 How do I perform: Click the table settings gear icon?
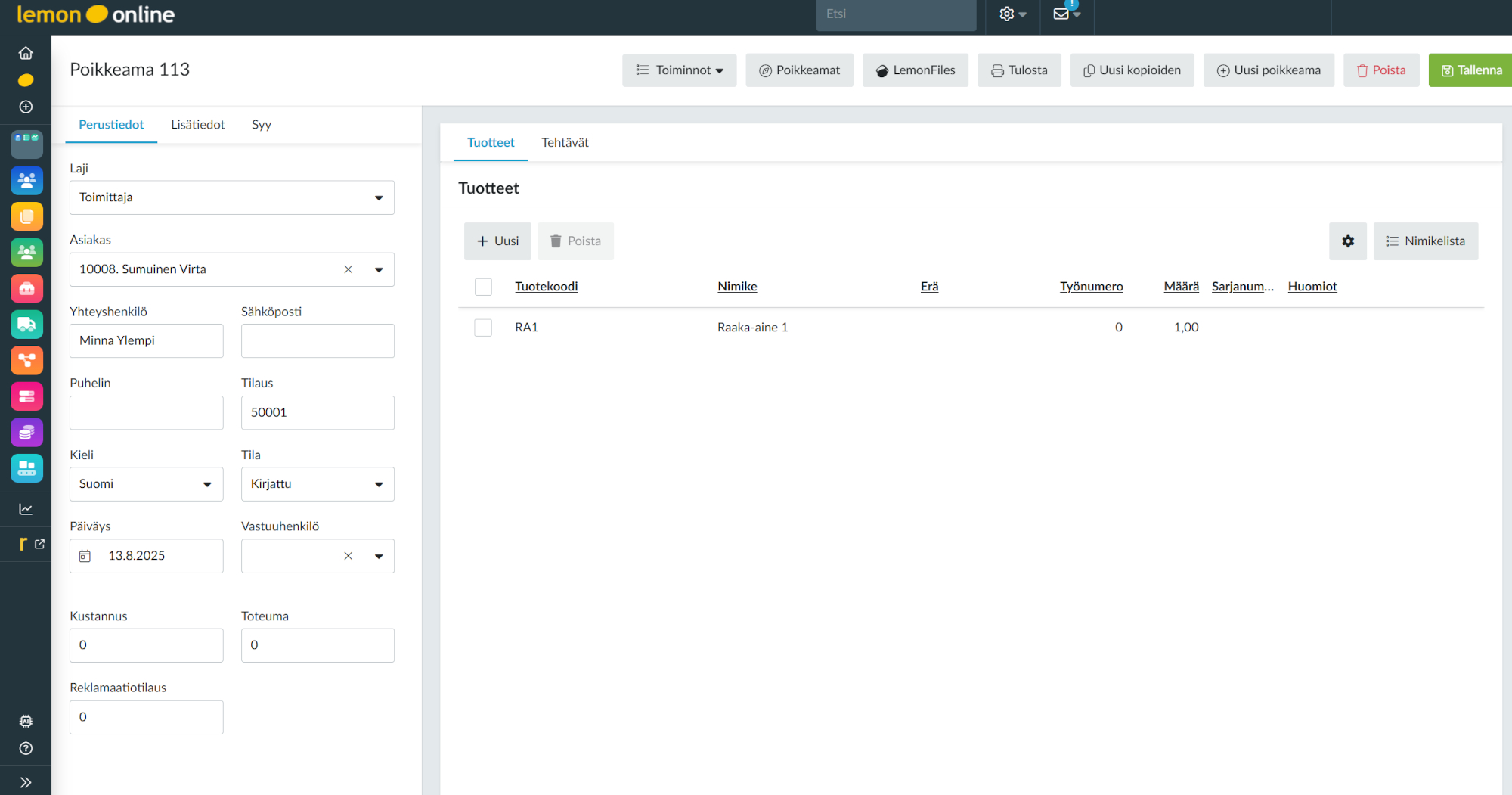(x=1348, y=241)
